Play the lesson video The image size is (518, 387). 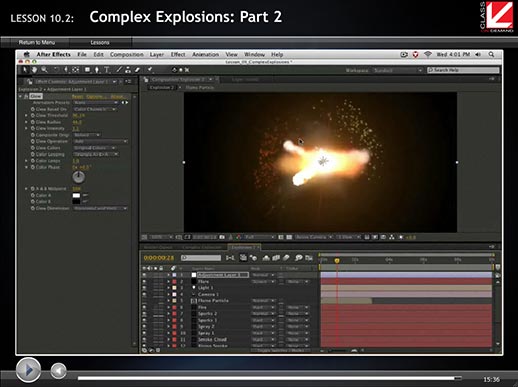pyautogui.click(x=29, y=370)
